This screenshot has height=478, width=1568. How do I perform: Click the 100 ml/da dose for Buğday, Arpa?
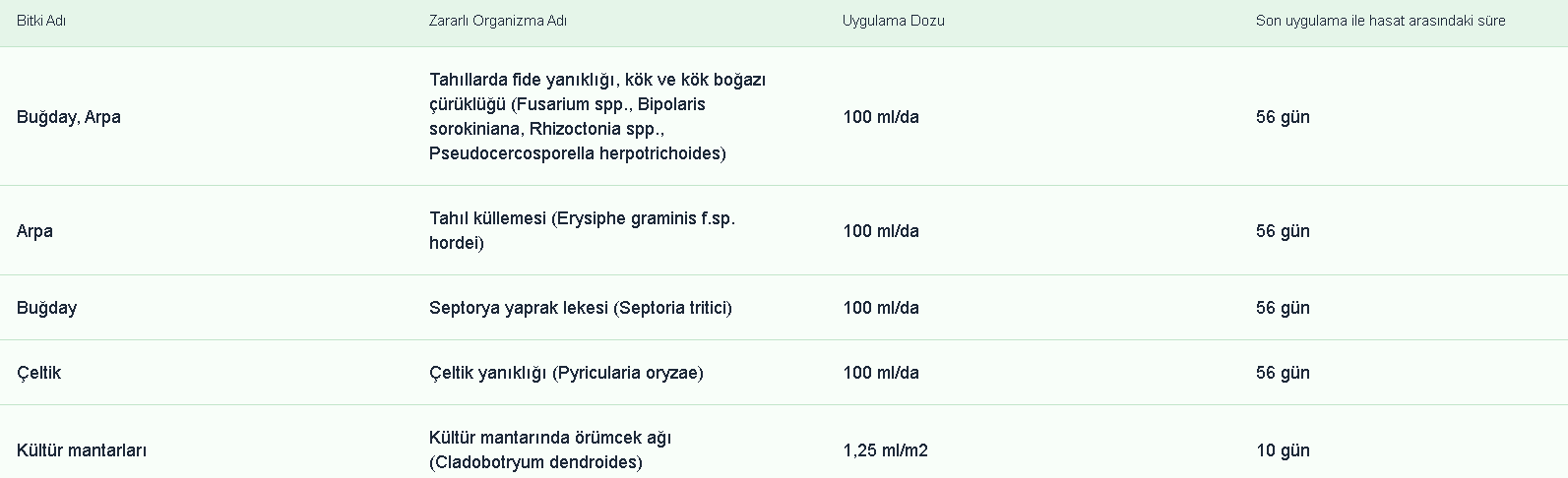click(x=881, y=117)
